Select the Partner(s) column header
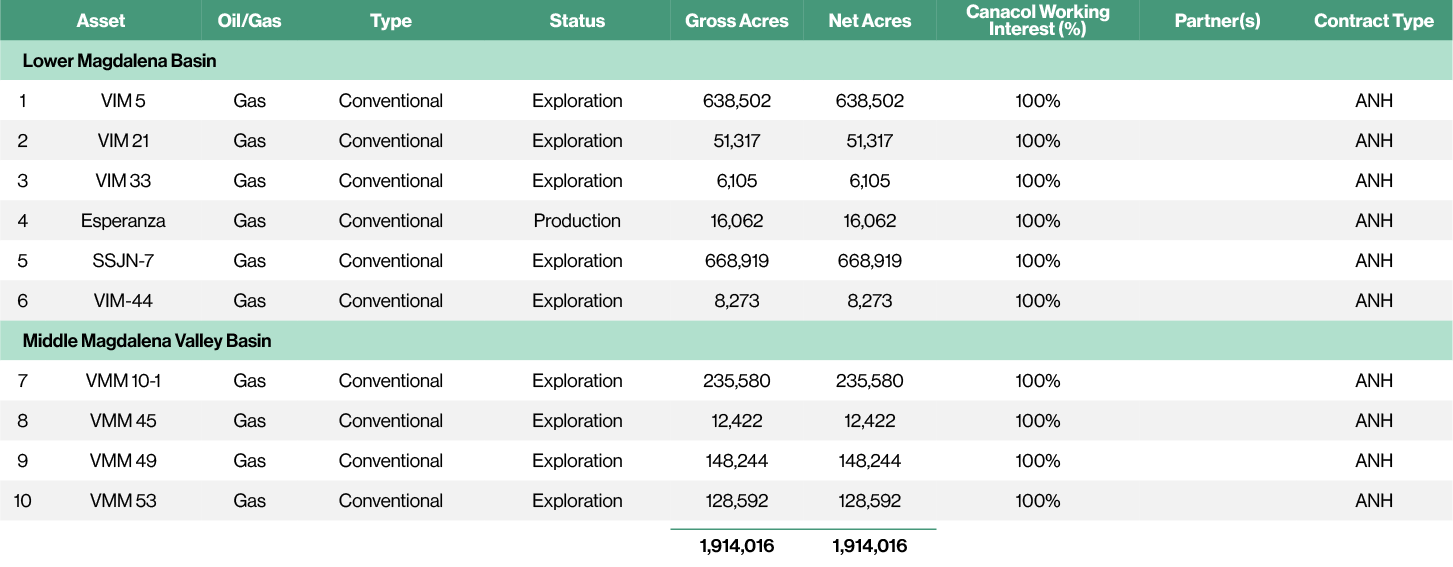Viewport: 1453px width, 567px height. tap(1217, 21)
